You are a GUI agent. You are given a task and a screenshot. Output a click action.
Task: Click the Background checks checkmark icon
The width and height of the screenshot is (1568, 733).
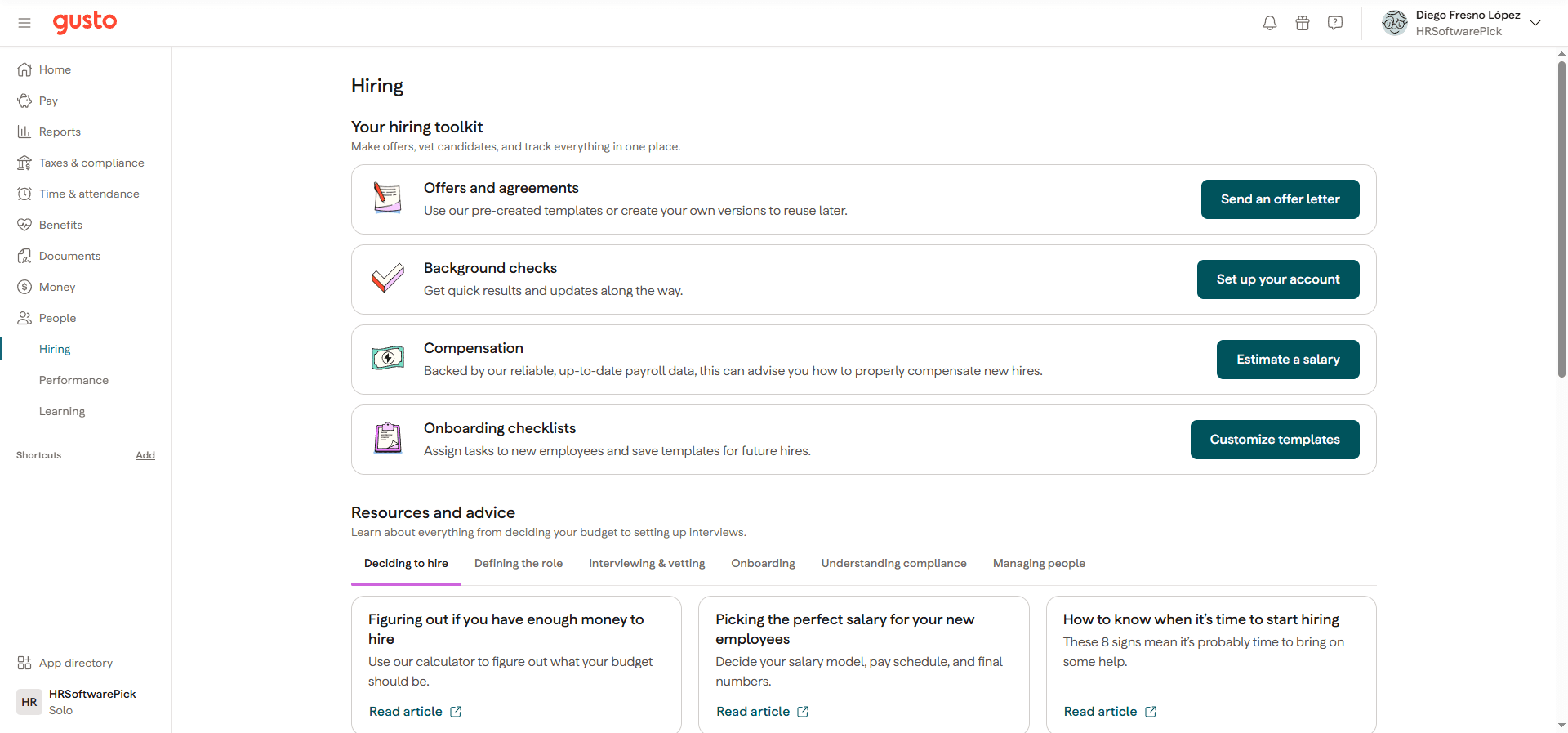point(388,278)
